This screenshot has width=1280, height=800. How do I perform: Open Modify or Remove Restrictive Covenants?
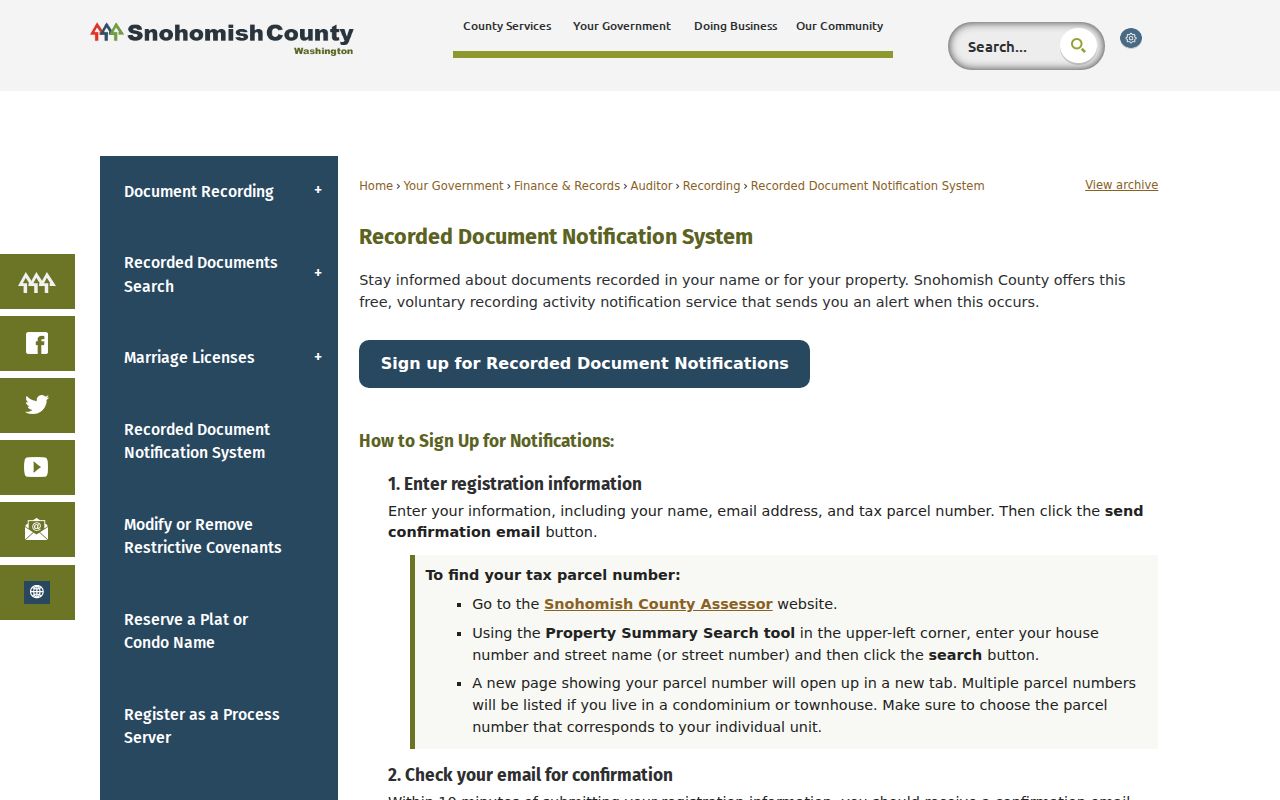click(203, 536)
